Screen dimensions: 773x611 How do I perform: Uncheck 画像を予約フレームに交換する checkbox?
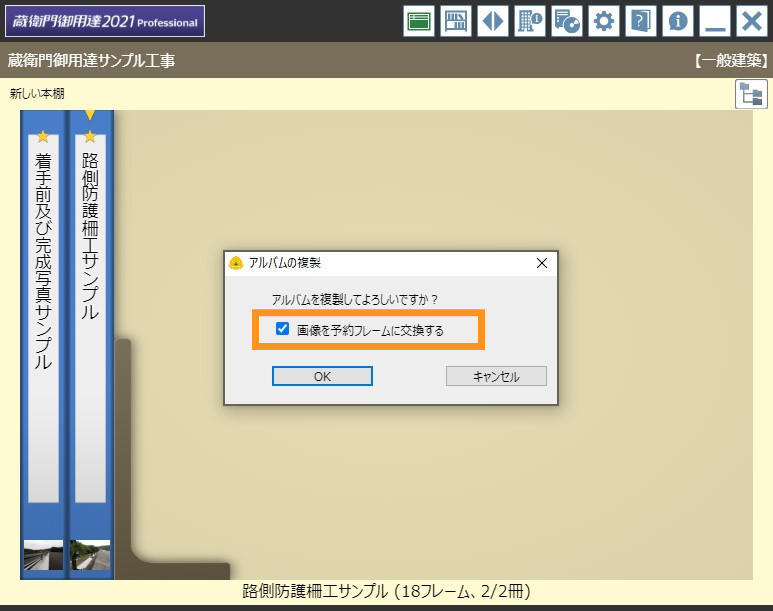(283, 329)
